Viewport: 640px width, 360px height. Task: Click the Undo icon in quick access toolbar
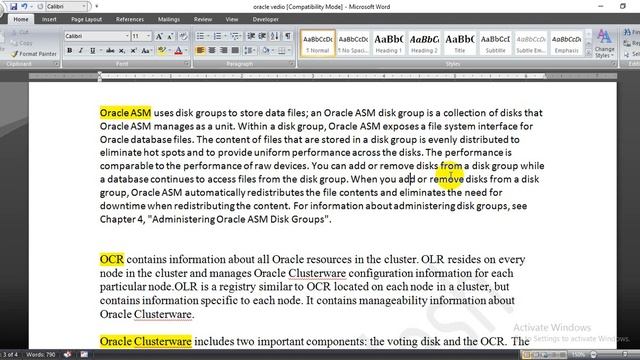click(x=24, y=7)
